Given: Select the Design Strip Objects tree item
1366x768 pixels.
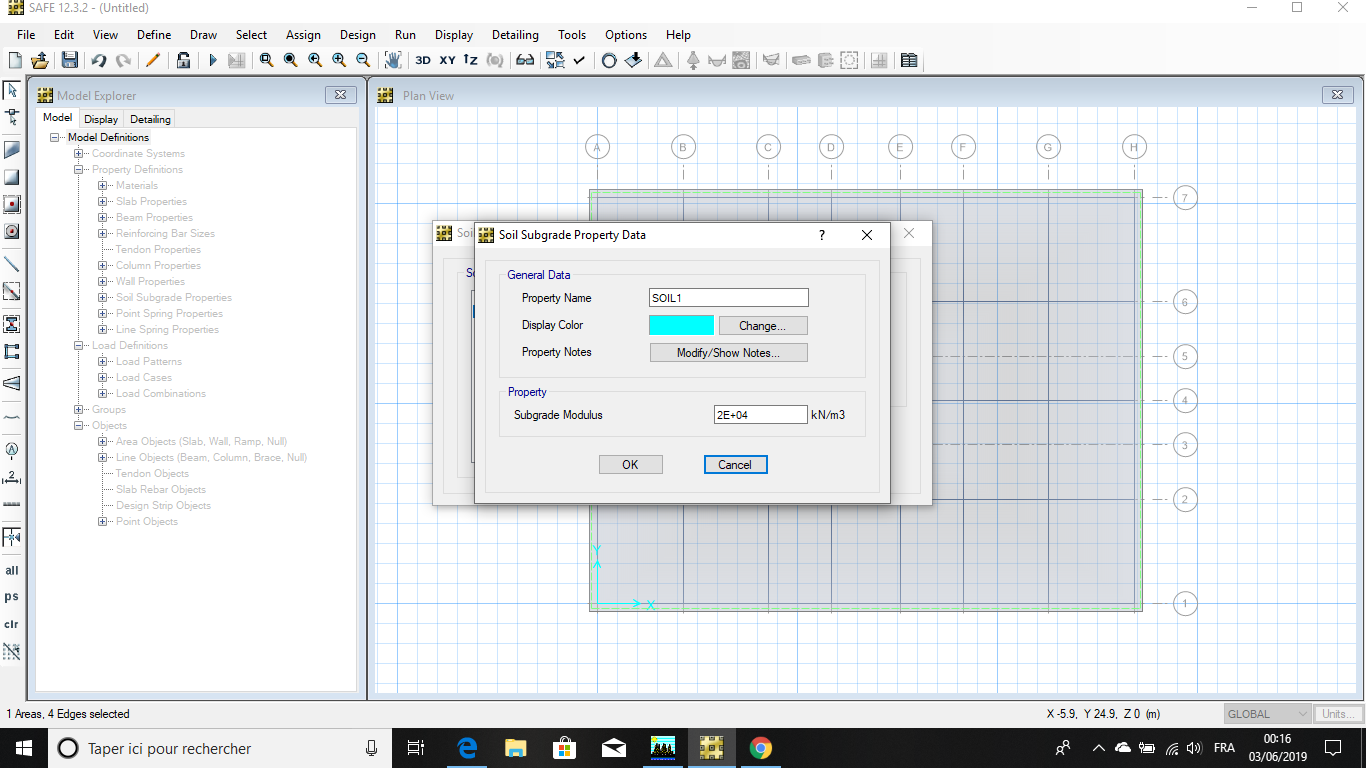Looking at the screenshot, I should (163, 505).
